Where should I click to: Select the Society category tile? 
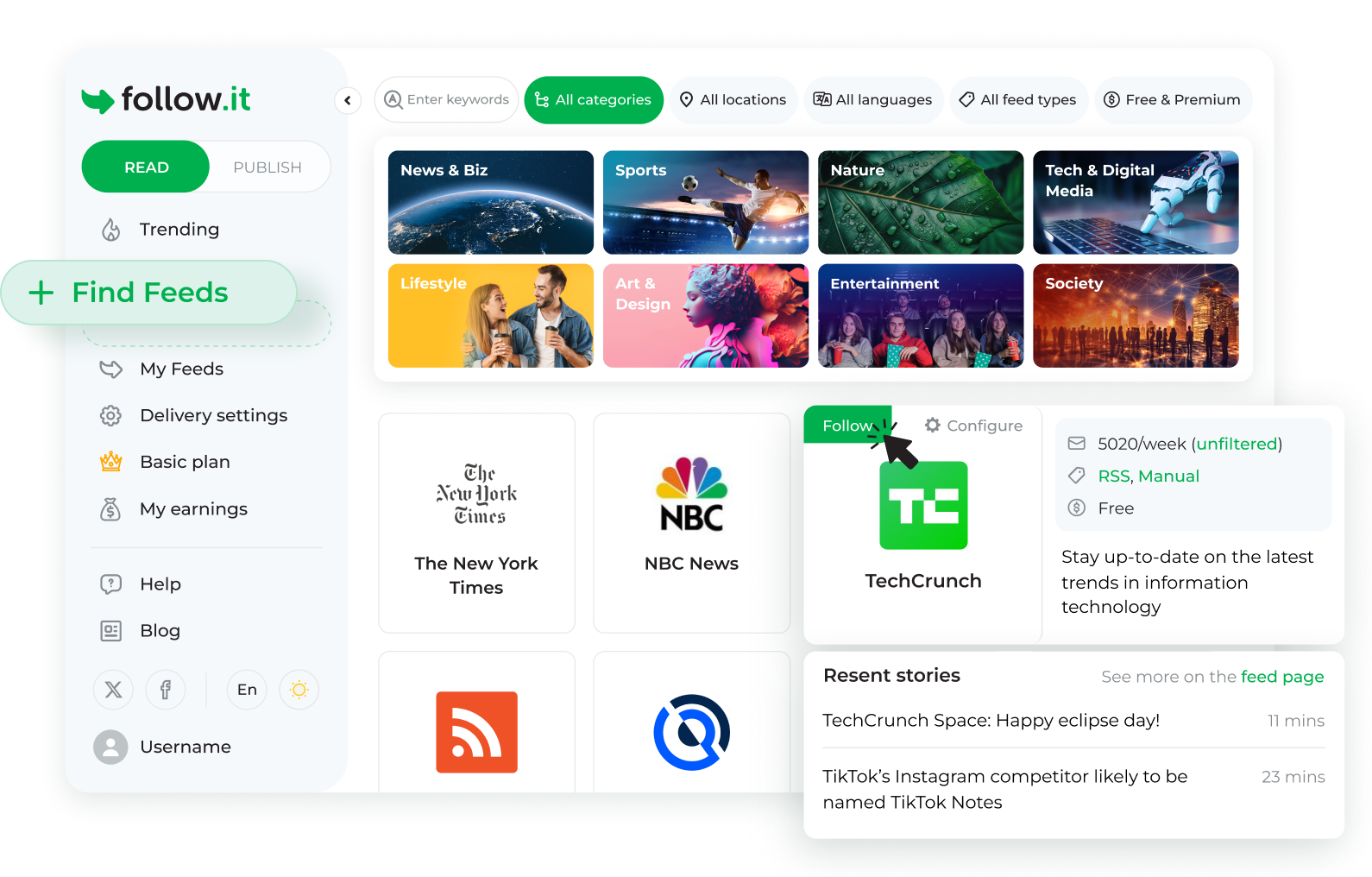coord(1136,316)
